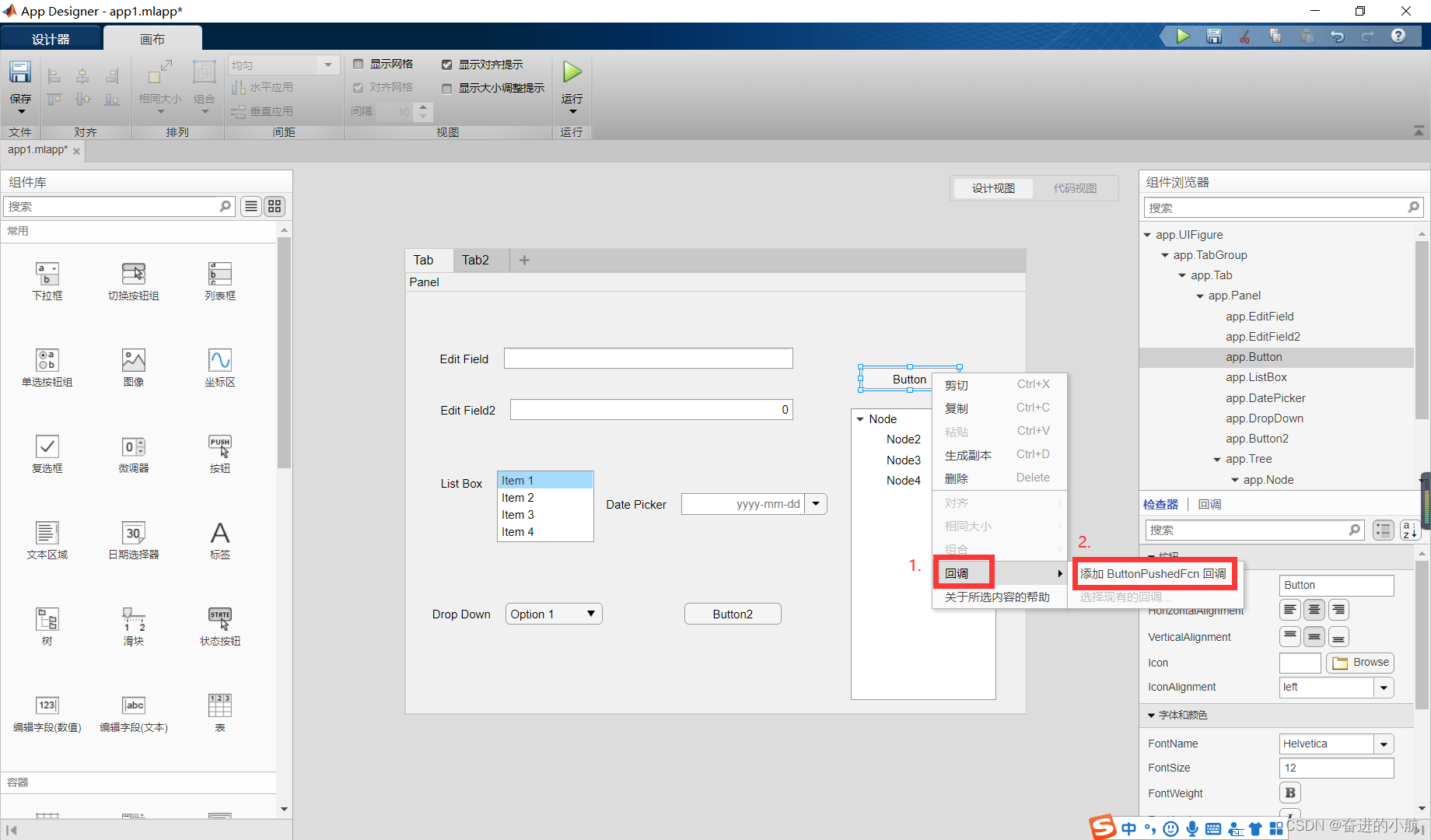Click the Edit Field text input
Viewport: 1431px width, 840px height.
(648, 359)
